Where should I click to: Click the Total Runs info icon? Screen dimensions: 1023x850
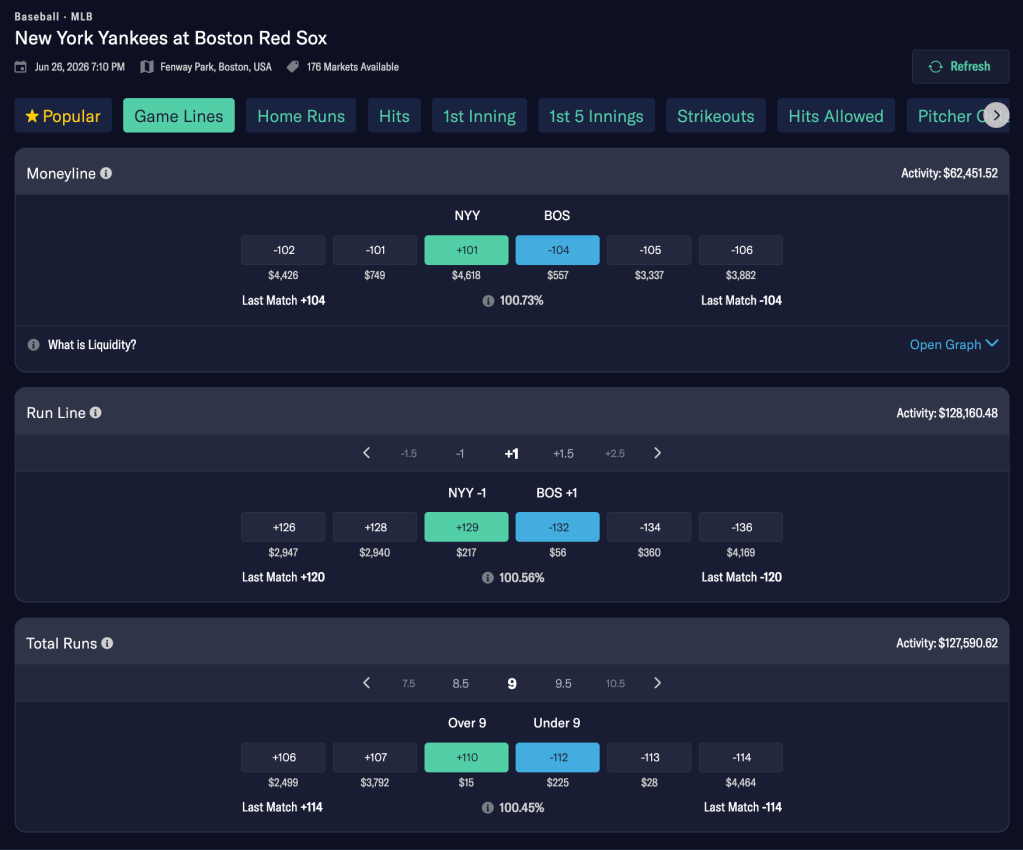point(107,643)
